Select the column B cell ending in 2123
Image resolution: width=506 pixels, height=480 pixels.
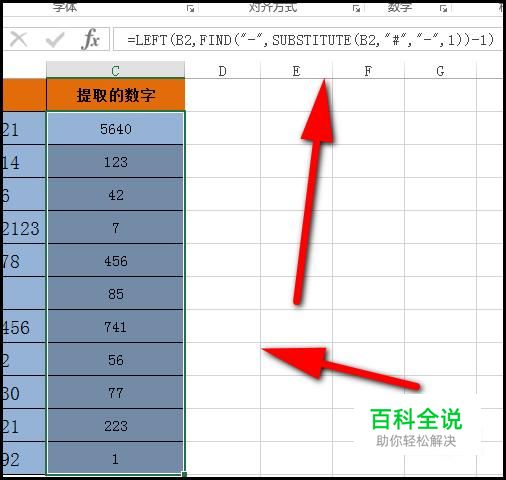click(24, 227)
